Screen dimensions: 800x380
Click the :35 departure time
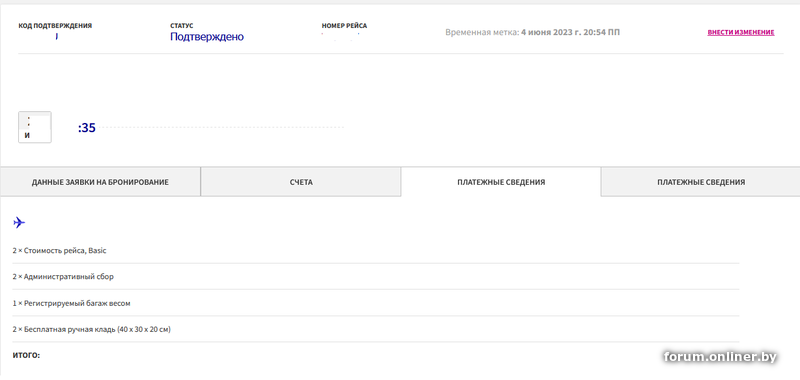coord(87,128)
